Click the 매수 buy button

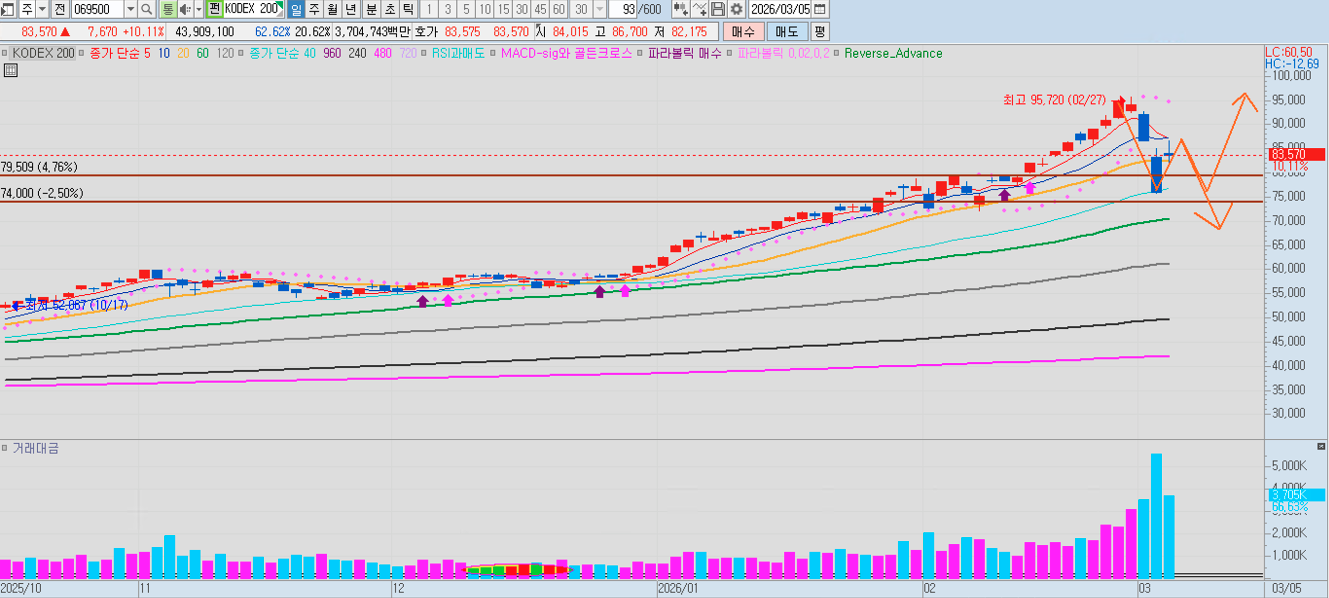click(743, 32)
